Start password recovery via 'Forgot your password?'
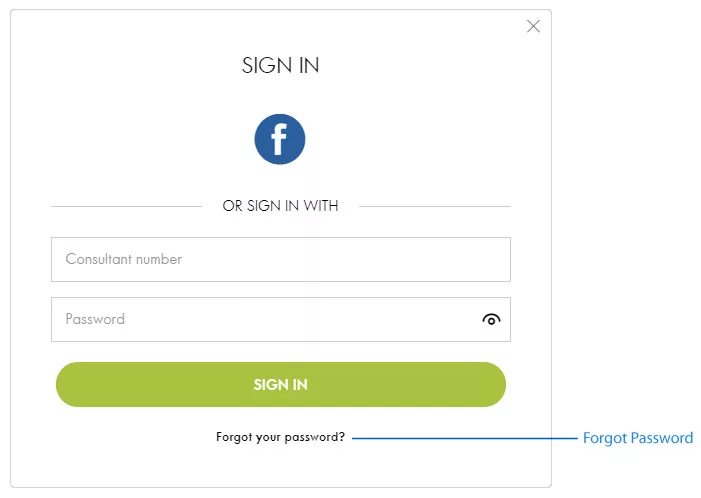This screenshot has width=701, height=498. point(280,437)
